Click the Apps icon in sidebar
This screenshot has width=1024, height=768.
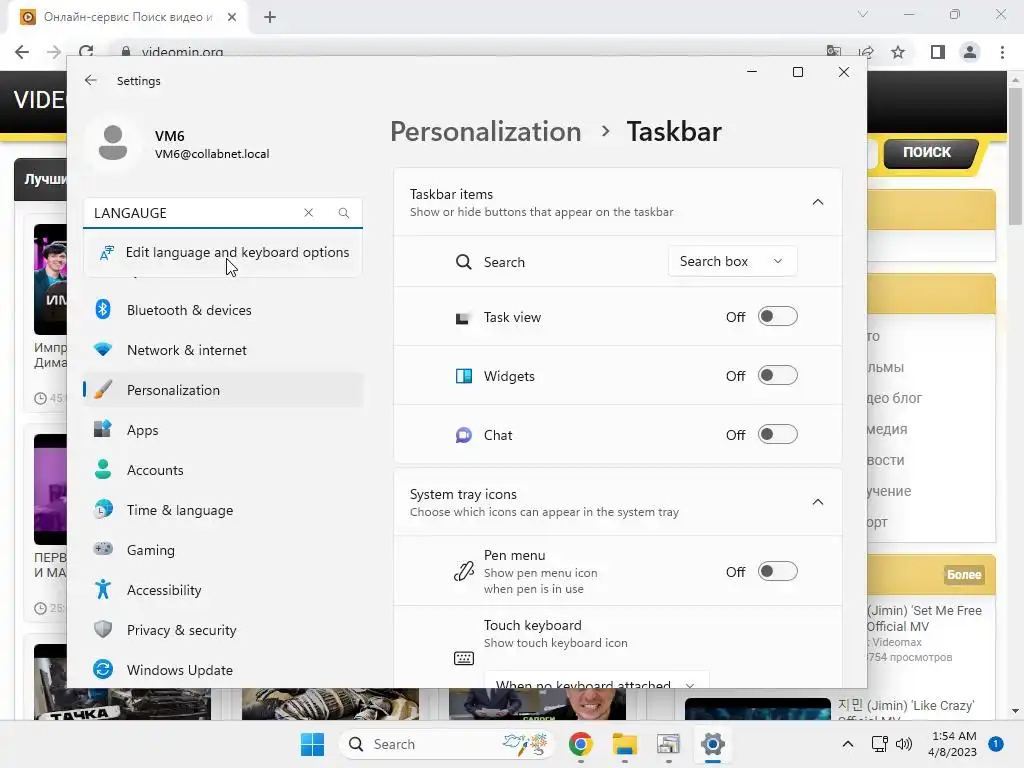click(x=103, y=429)
